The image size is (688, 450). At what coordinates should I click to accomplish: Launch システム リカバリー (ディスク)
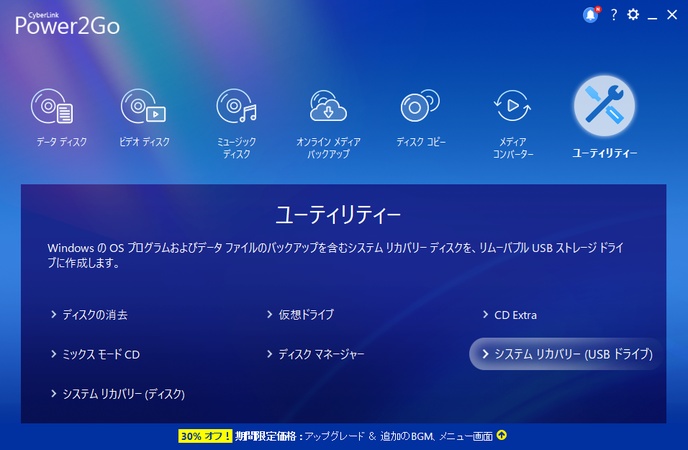pyautogui.click(x=118, y=393)
